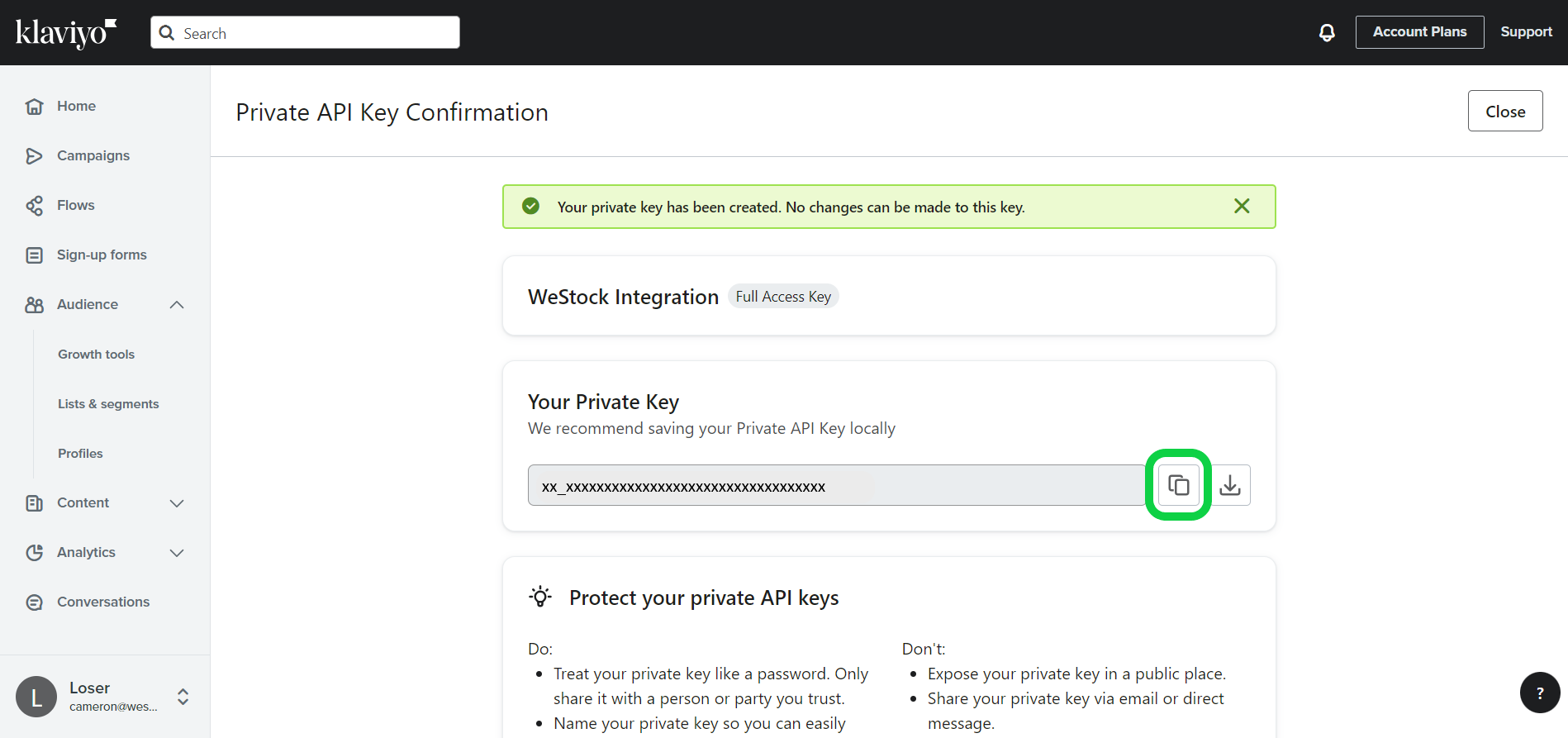1568x738 pixels.
Task: Click the "Don't:" list label
Action: click(924, 649)
